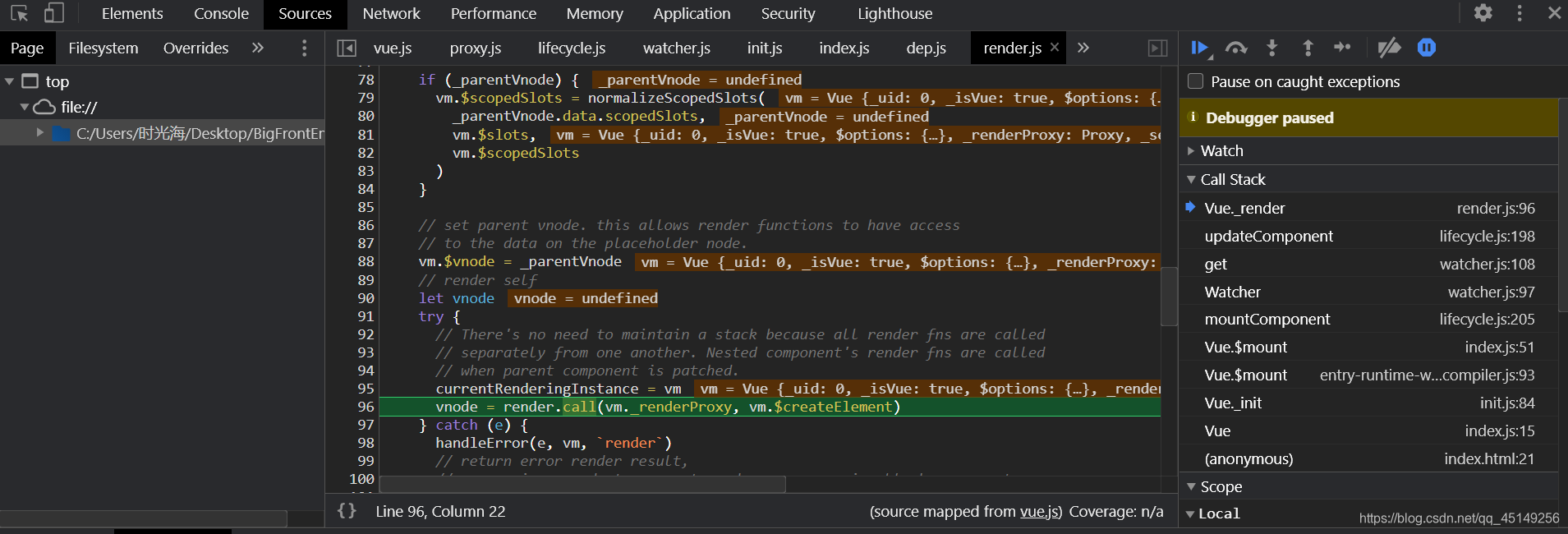The width and height of the screenshot is (1568, 534).
Task: Open the vue.js file tab
Action: [393, 48]
